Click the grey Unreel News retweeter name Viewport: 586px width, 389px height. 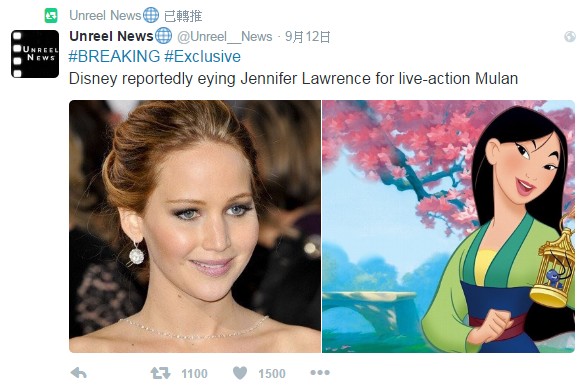105,15
